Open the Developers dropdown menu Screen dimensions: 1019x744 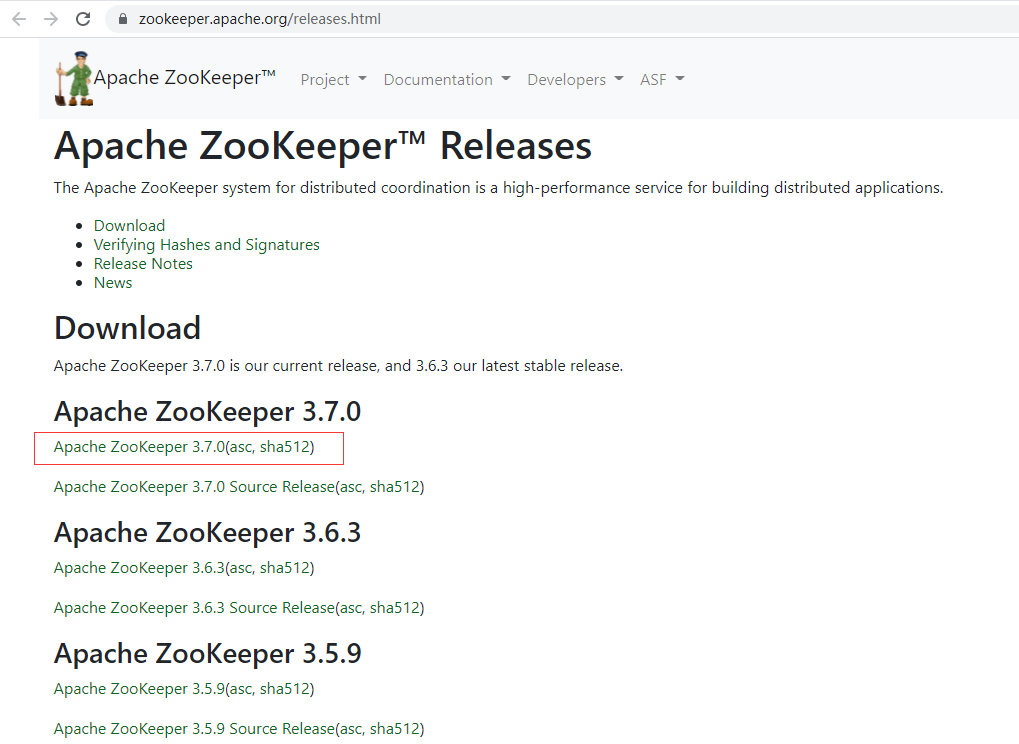tap(575, 79)
